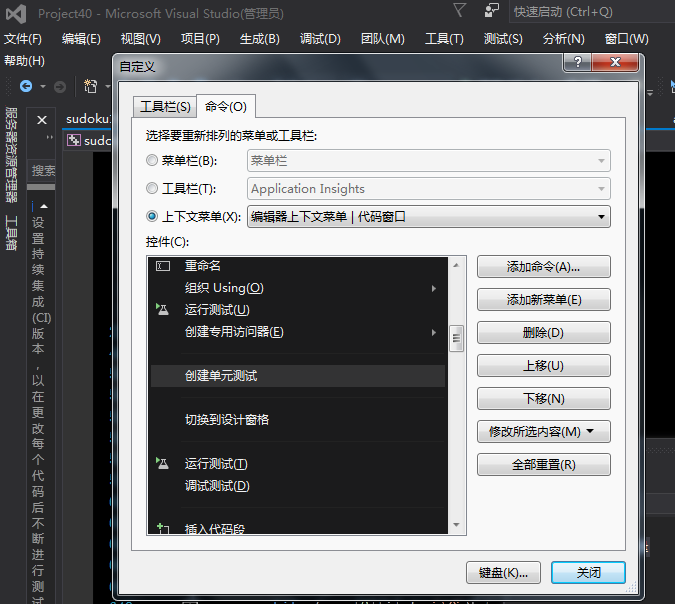This screenshot has width=675, height=604.
Task: Expand the 创建专用访问器(E) submenu arrow
Action: [x=434, y=332]
